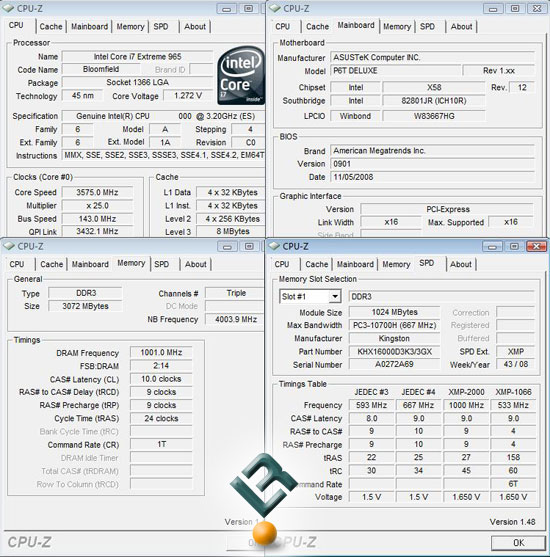The height and width of the screenshot is (557, 550).
Task: Select CPU tab in top-right Mainboard window
Action: pyautogui.click(x=283, y=27)
